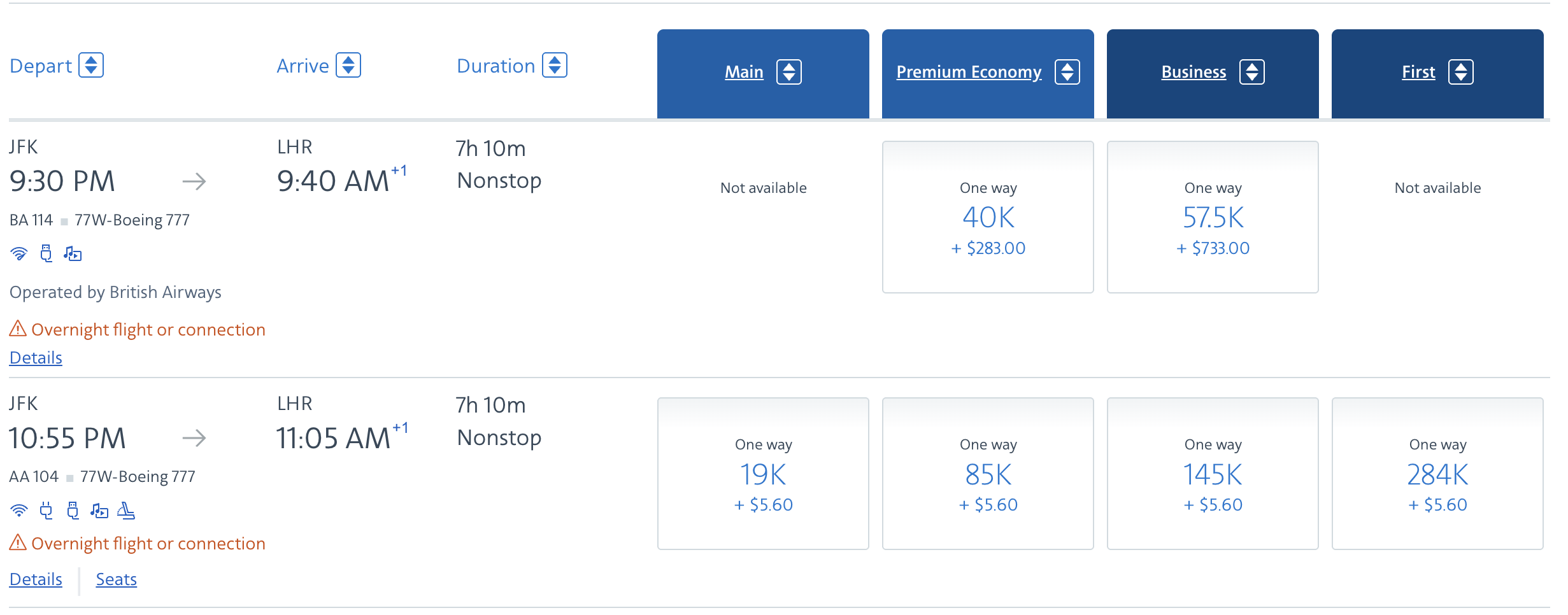Click the Wi-Fi icon on the AA 104 flight

[19, 511]
